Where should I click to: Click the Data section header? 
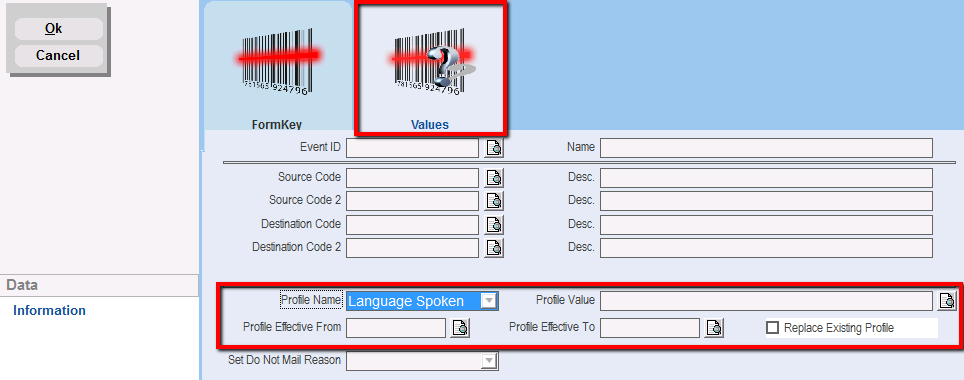(x=99, y=285)
